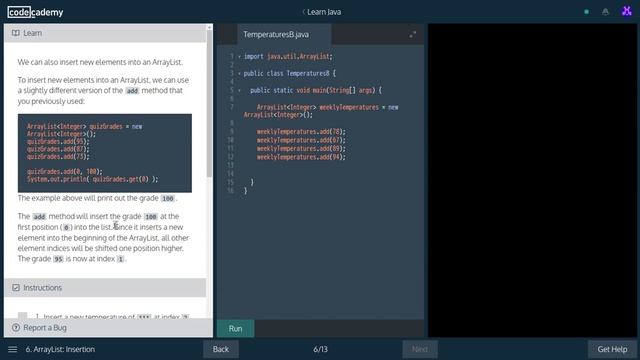This screenshot has width=640, height=360.
Task: Click the Next exercise button
Action: click(420, 349)
